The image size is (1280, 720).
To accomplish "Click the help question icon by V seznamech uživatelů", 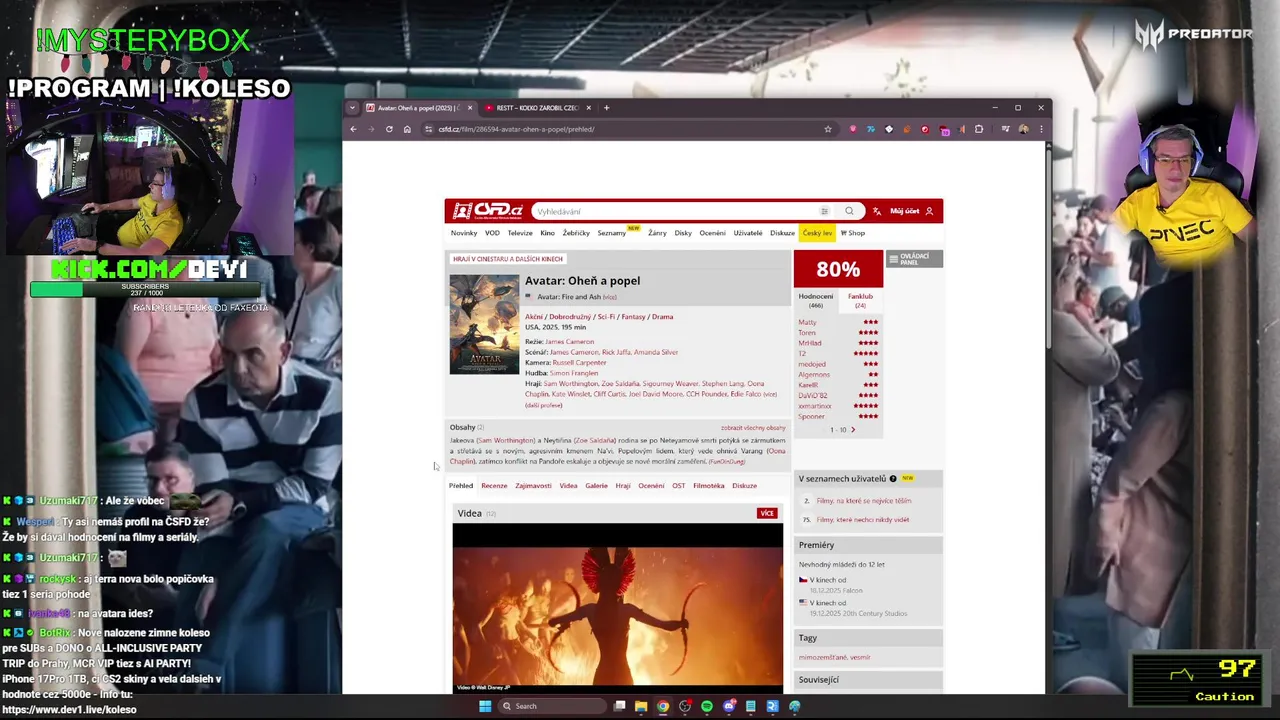I will click(x=893, y=479).
